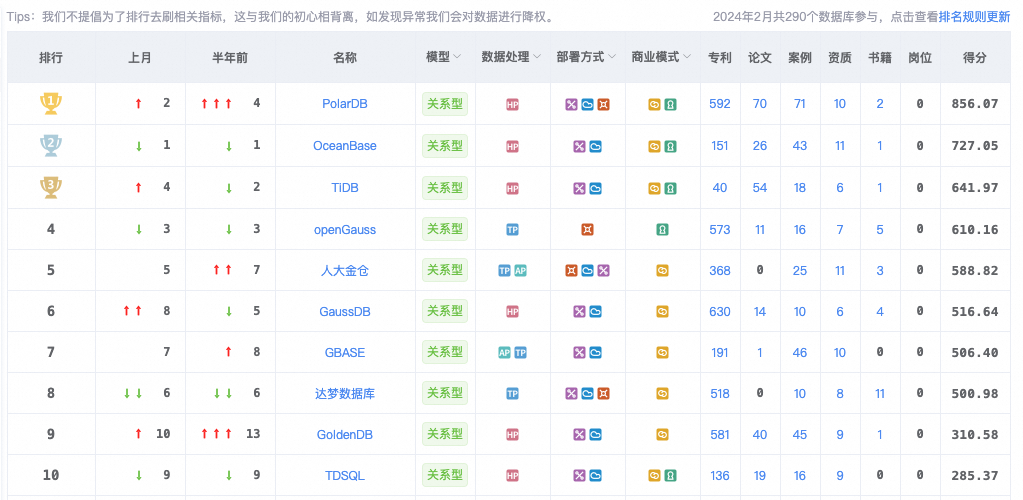Click the orange deployment icon in the openGauss row
The width and height of the screenshot is (1023, 500).
pos(587,230)
